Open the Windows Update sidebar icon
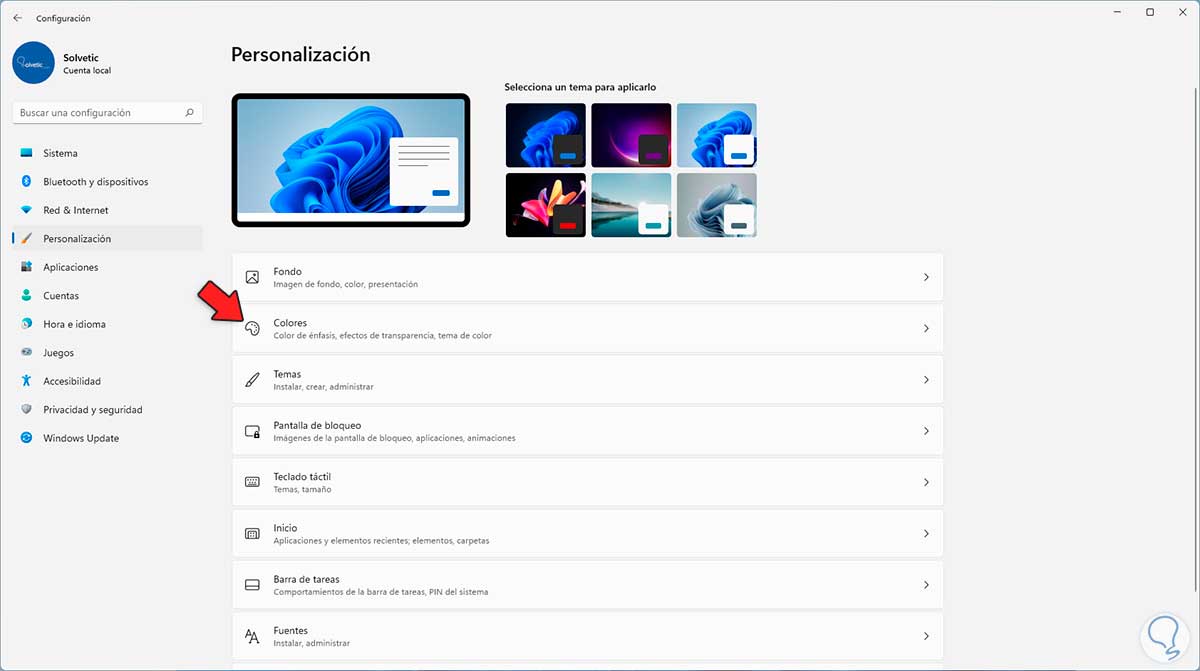Viewport: 1200px width, 671px height. (26, 438)
